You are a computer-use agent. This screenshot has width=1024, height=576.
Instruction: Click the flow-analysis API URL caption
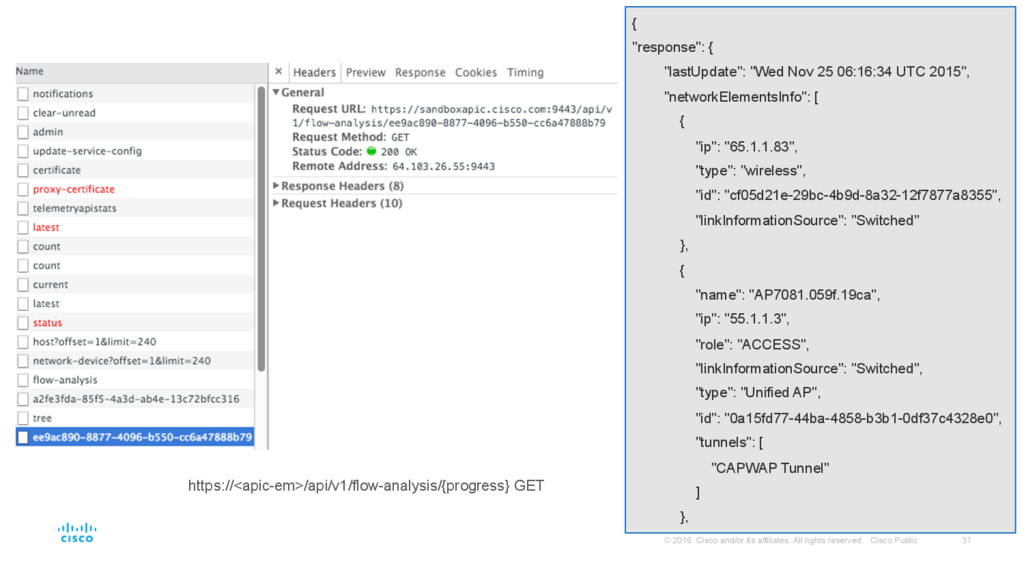coord(366,485)
